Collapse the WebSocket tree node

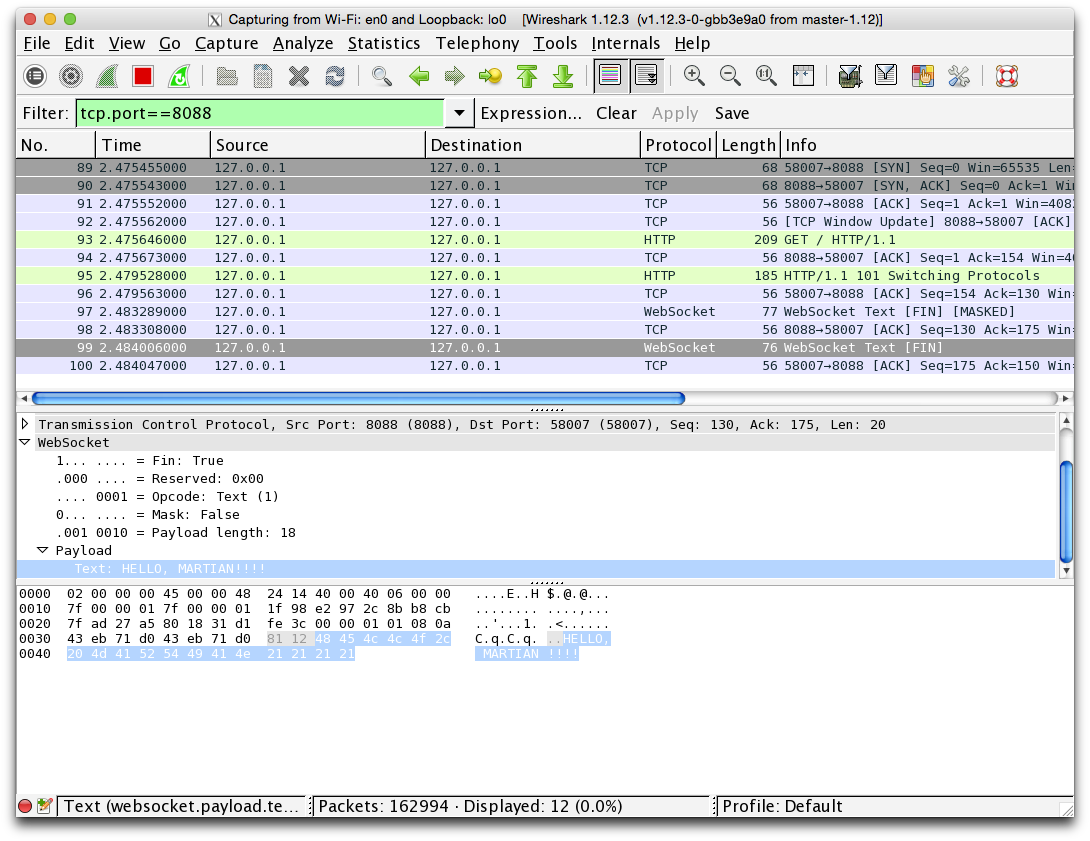tap(25, 442)
